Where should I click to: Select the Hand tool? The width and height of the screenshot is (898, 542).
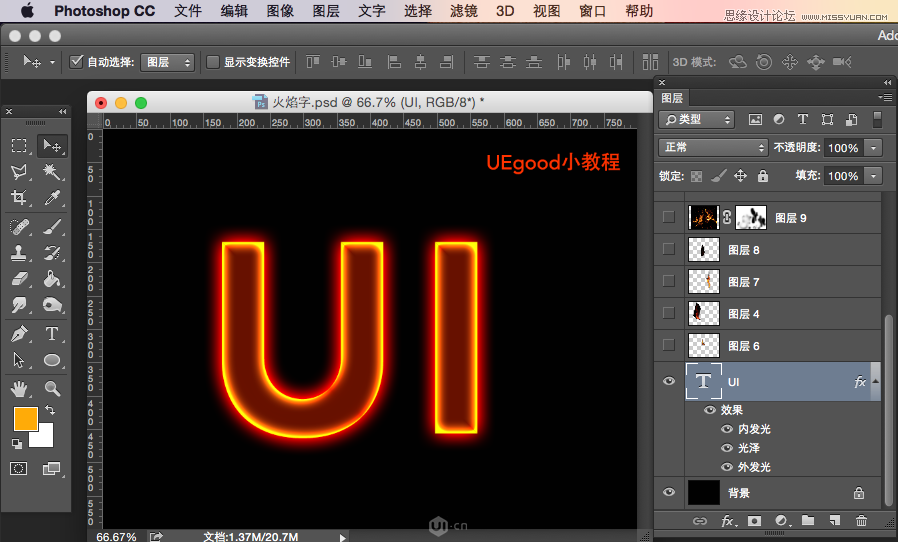(19, 388)
